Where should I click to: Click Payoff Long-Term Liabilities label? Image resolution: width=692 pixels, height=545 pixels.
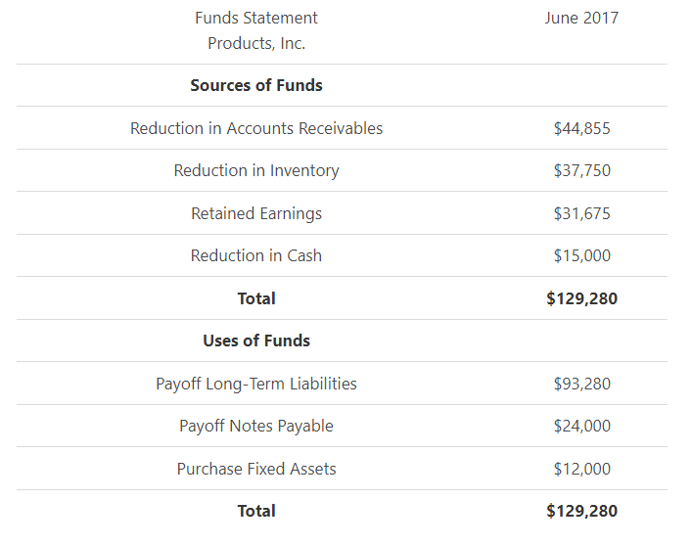(x=256, y=384)
